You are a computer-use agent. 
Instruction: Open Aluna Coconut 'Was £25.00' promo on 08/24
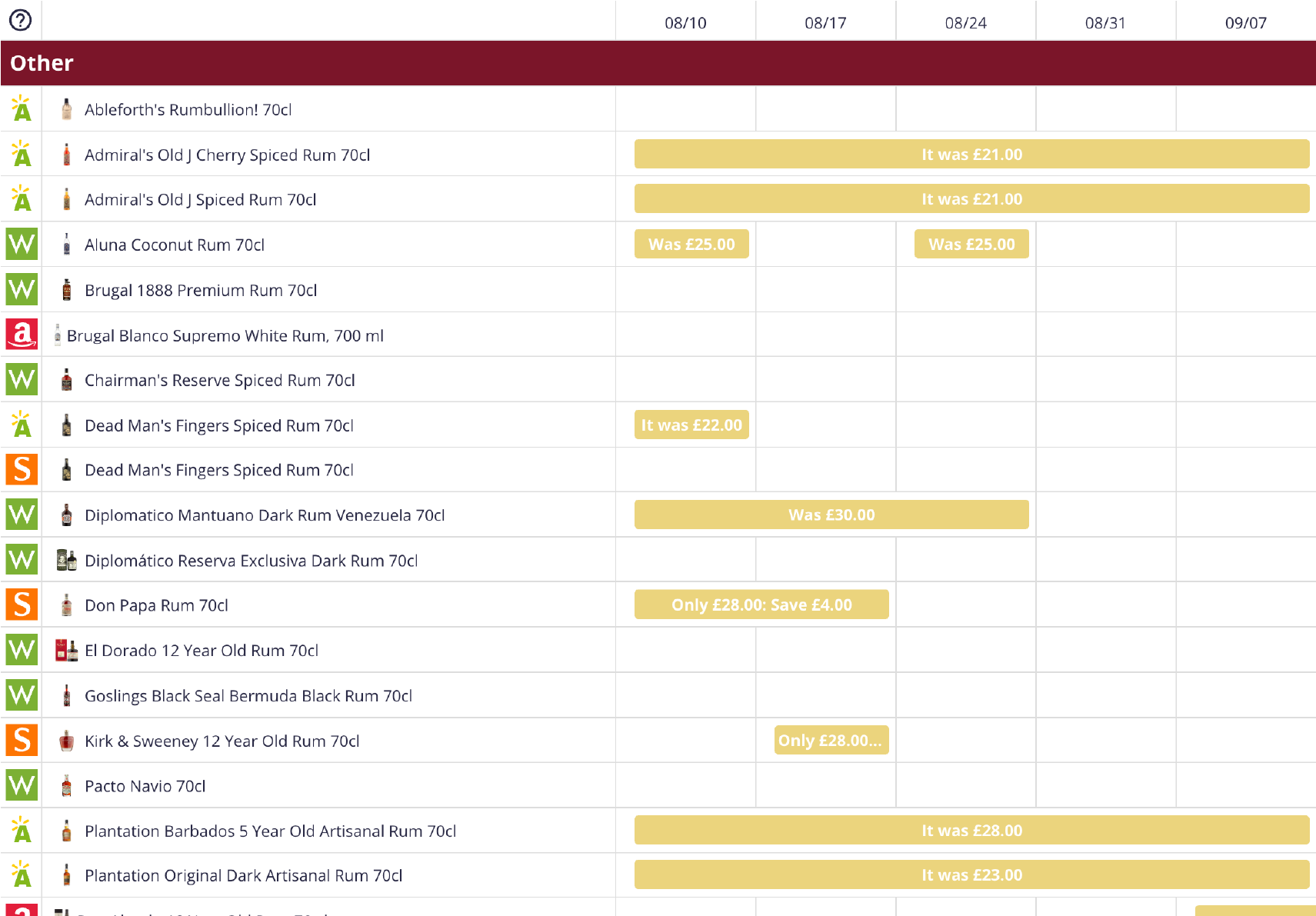[971, 244]
